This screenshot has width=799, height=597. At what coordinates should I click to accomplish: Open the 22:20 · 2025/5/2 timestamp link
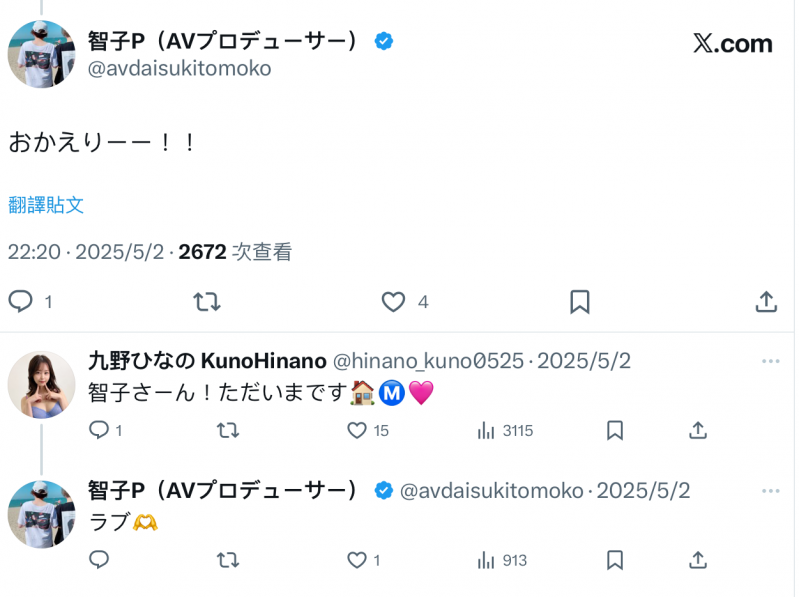click(86, 252)
